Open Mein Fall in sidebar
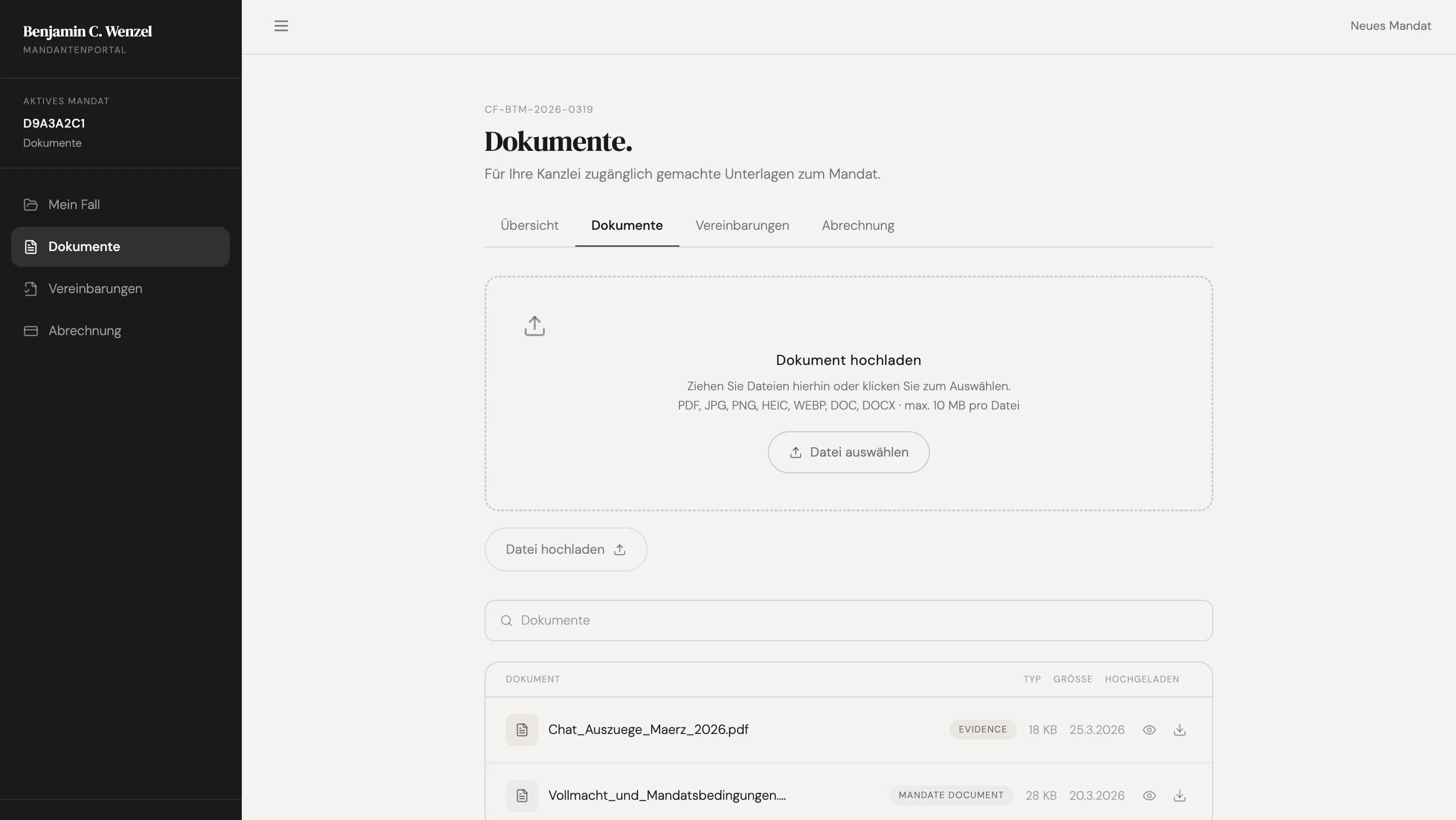The image size is (1456, 820). tap(74, 204)
